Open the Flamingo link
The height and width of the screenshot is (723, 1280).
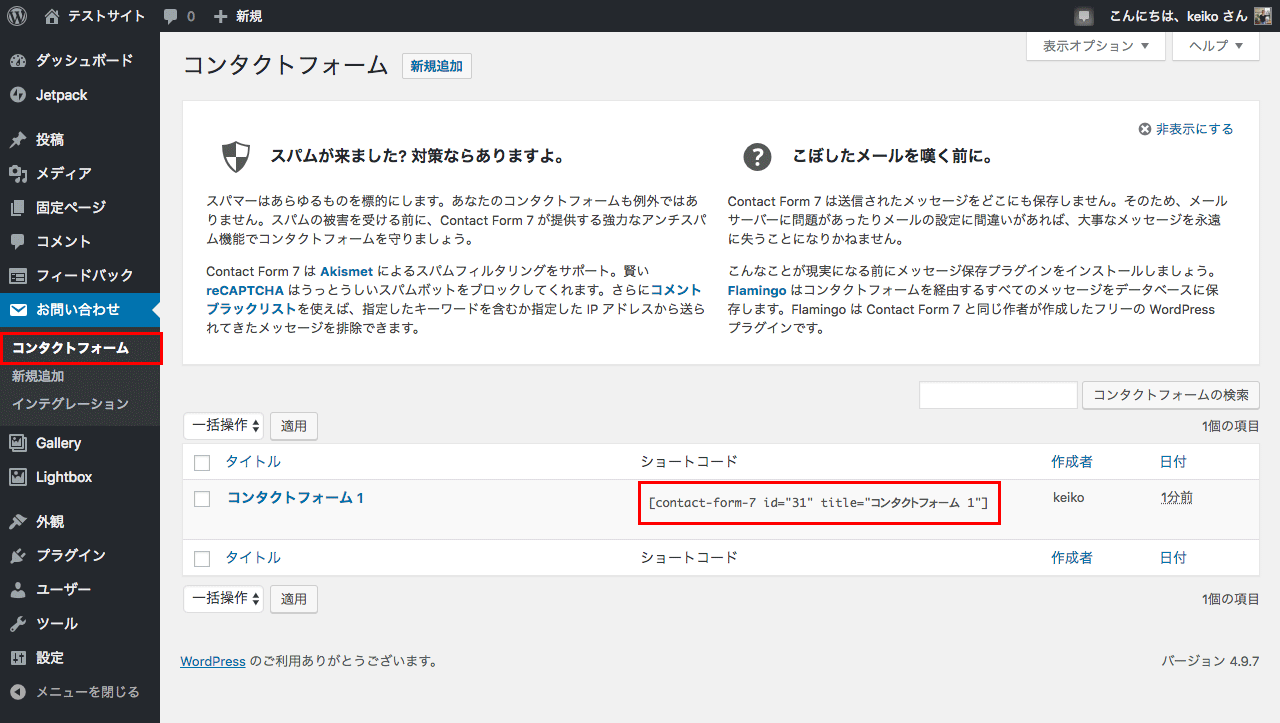tap(757, 290)
